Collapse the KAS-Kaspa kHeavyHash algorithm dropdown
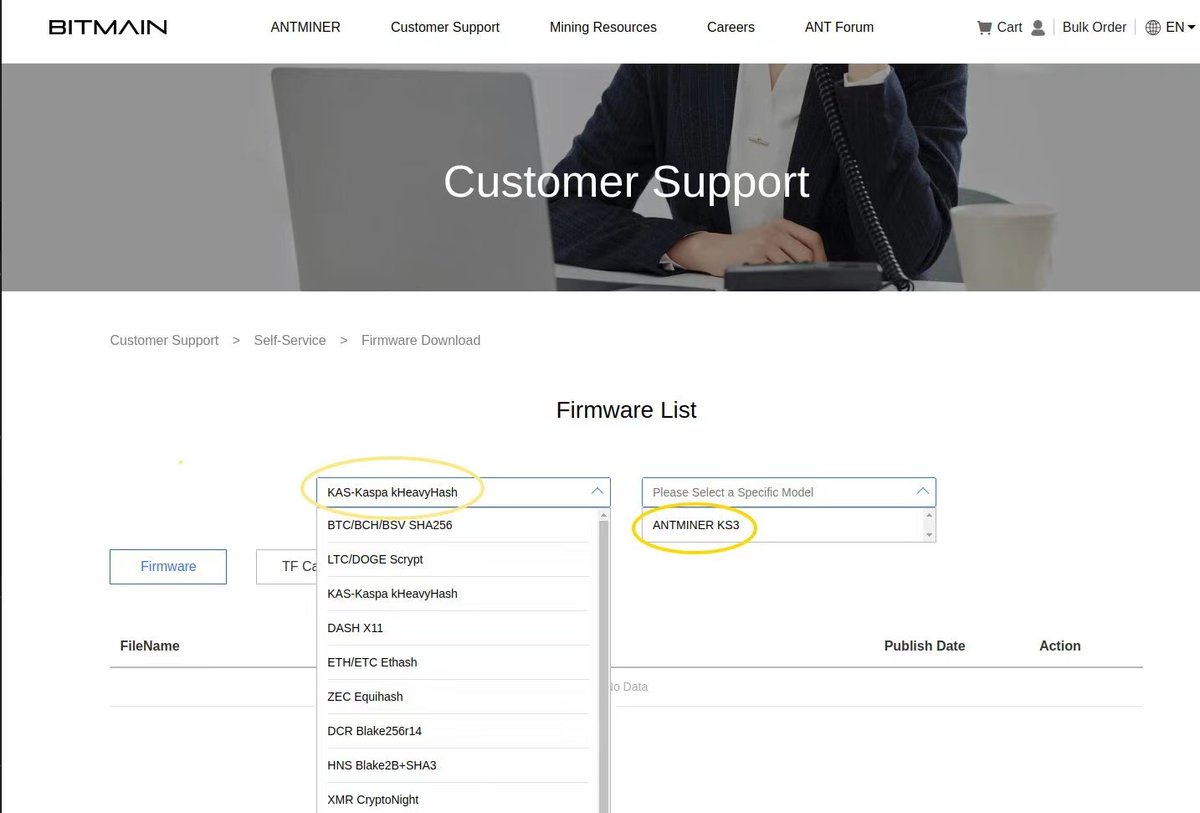This screenshot has width=1200, height=813. click(x=463, y=492)
